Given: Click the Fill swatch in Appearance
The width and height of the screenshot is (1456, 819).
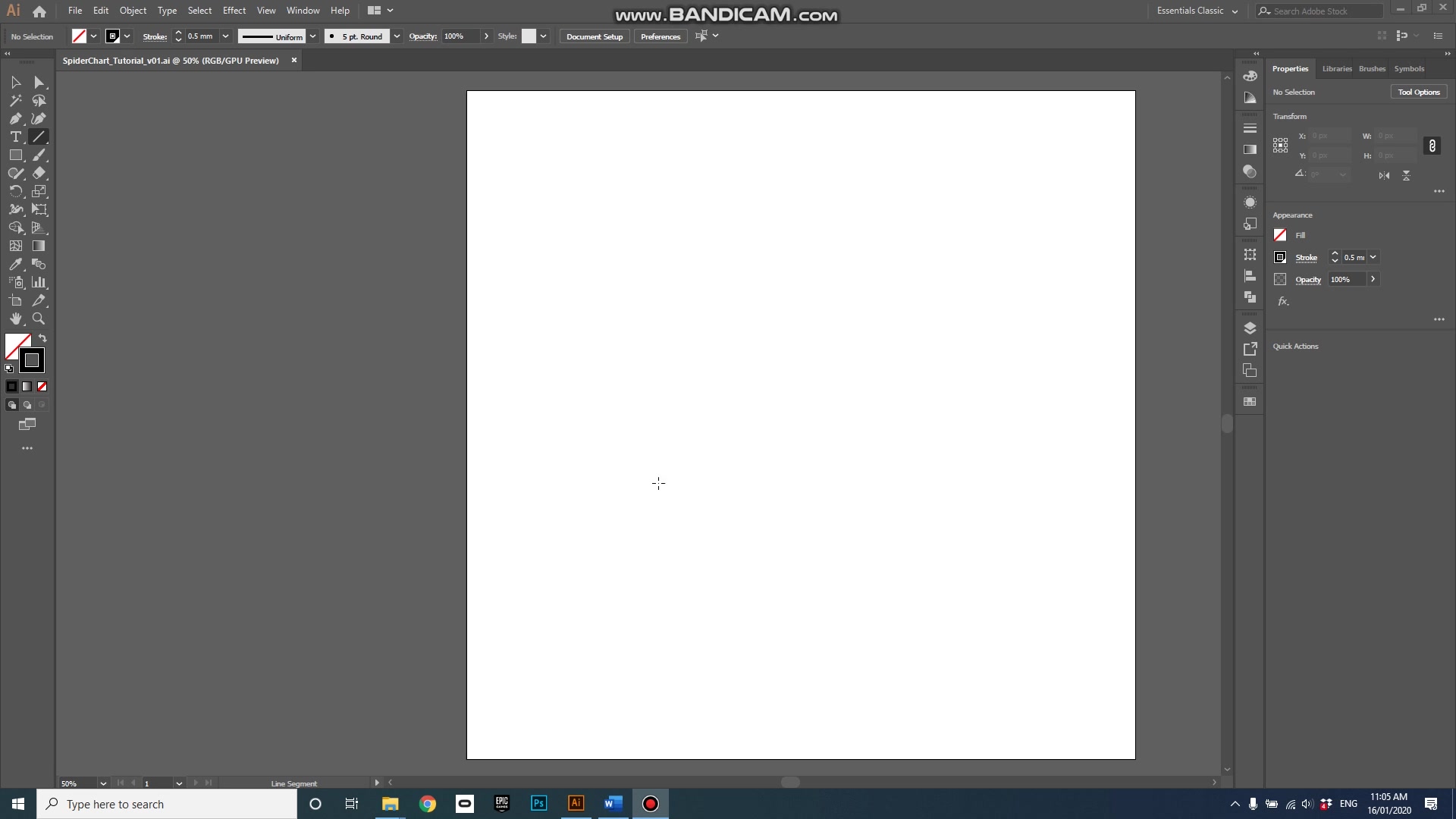Looking at the screenshot, I should [x=1280, y=235].
